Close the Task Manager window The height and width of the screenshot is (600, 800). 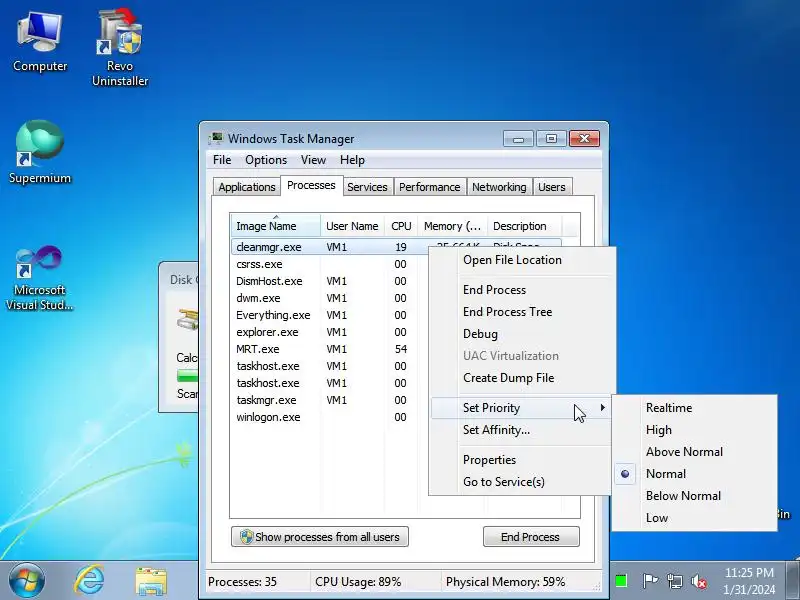[584, 138]
